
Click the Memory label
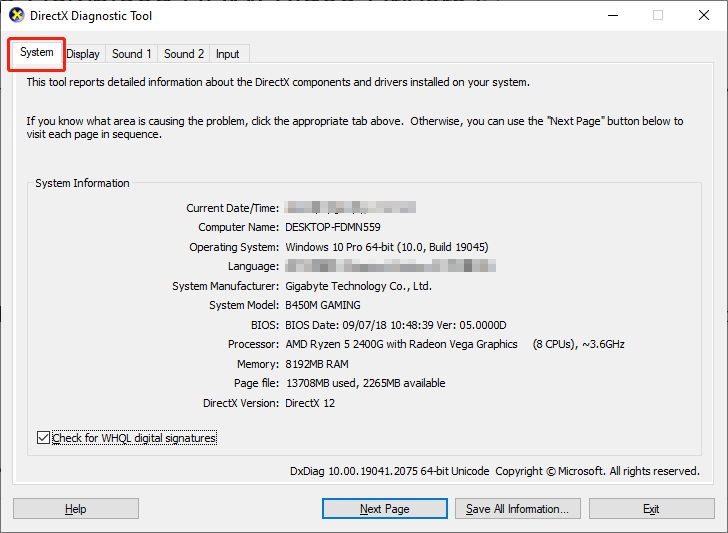click(258, 364)
